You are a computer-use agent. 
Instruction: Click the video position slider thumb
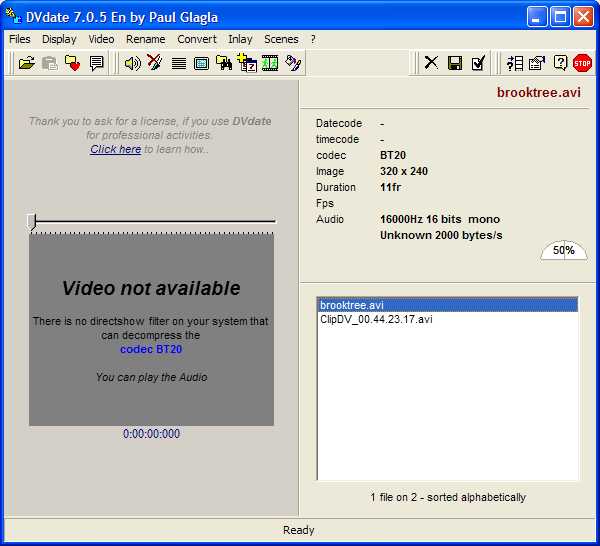point(32,222)
